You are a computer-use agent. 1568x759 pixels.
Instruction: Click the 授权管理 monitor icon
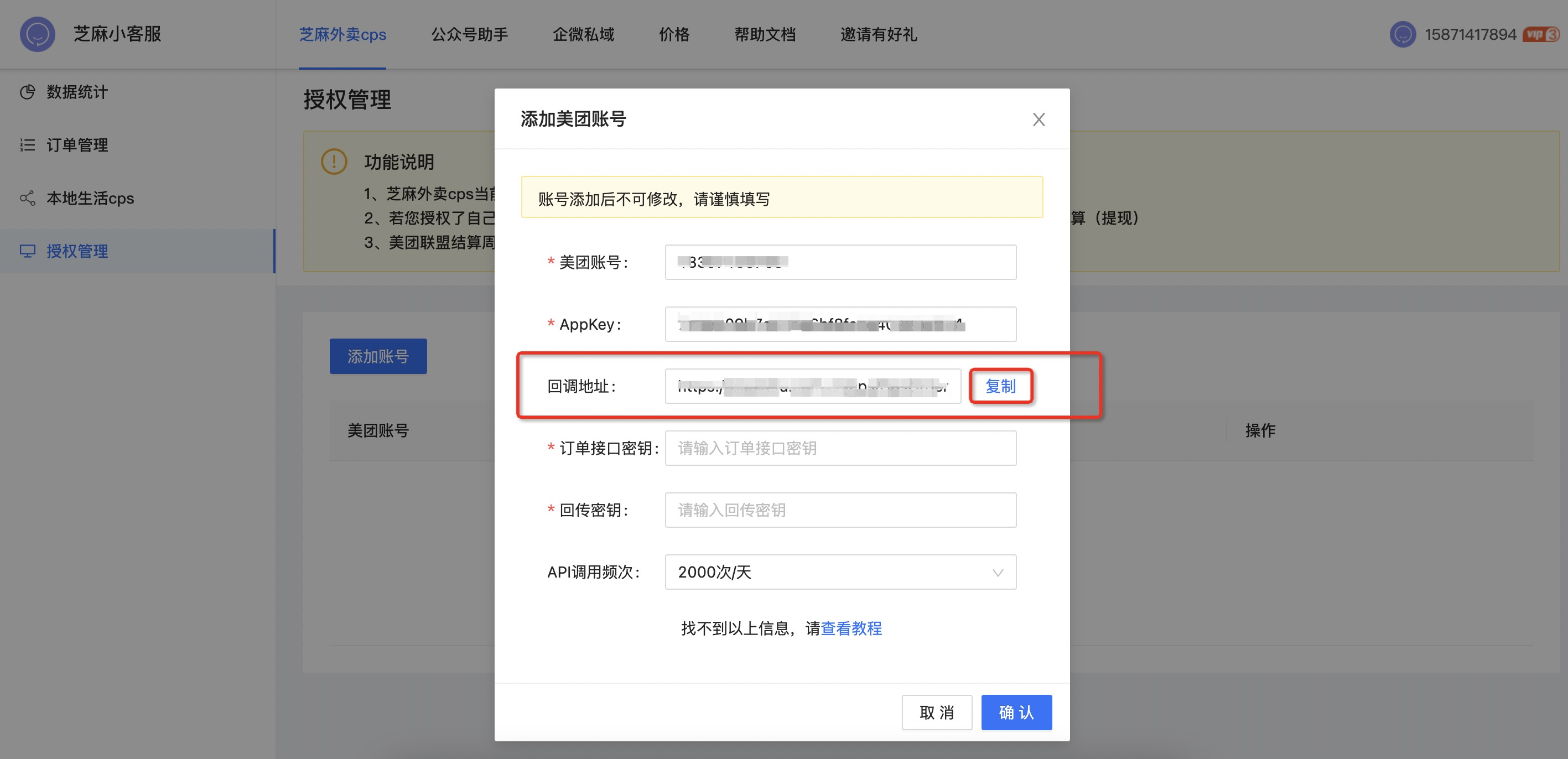(28, 251)
